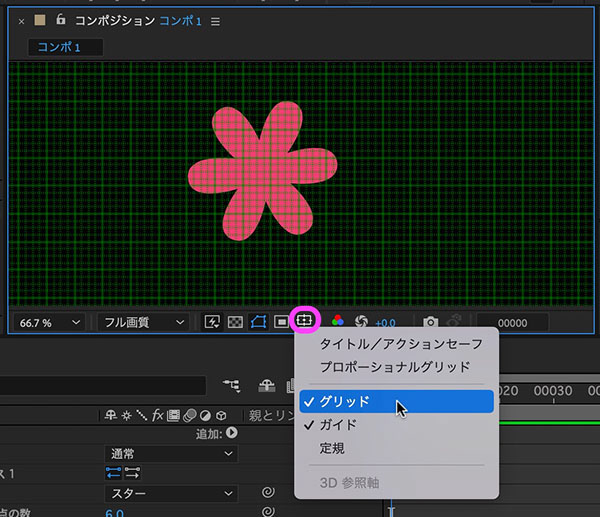
Task: Click the frame blending switch icon
Action: pos(173,415)
